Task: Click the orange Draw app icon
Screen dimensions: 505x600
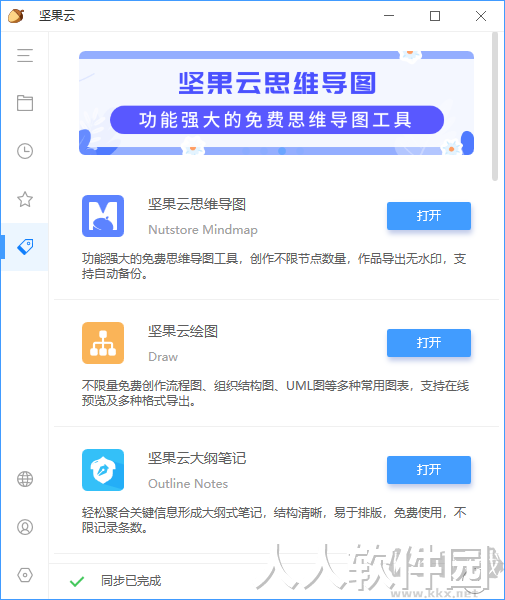Action: 103,343
